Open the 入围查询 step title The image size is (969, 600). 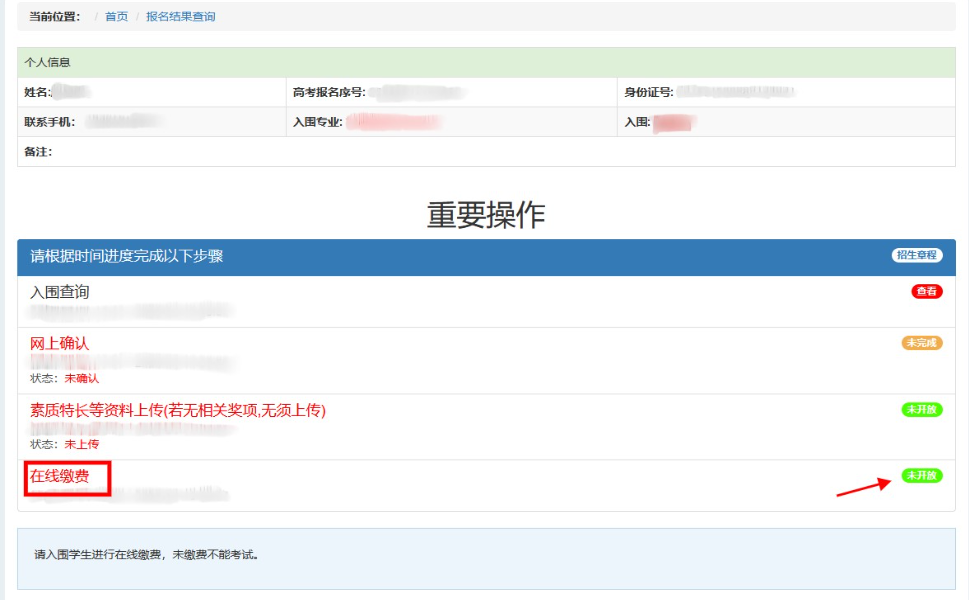tap(60, 292)
